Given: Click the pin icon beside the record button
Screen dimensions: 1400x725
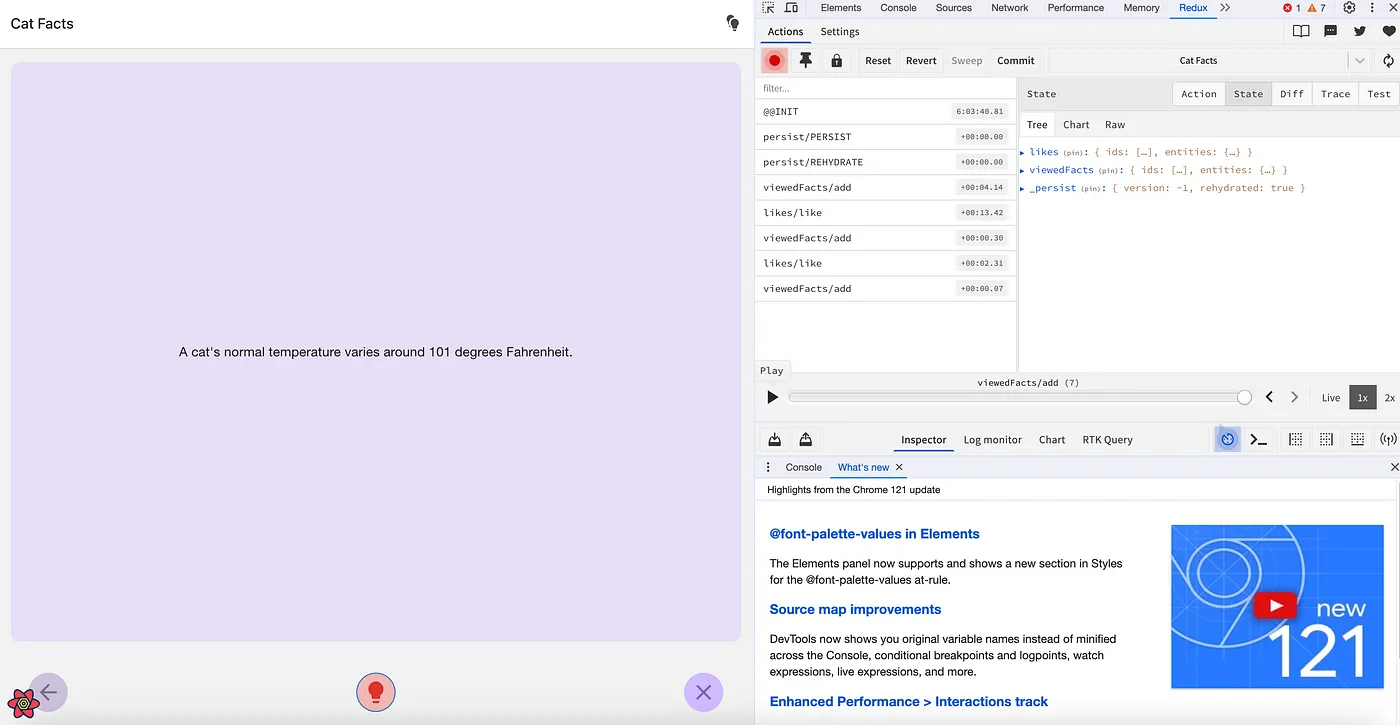Looking at the screenshot, I should click(x=806, y=61).
